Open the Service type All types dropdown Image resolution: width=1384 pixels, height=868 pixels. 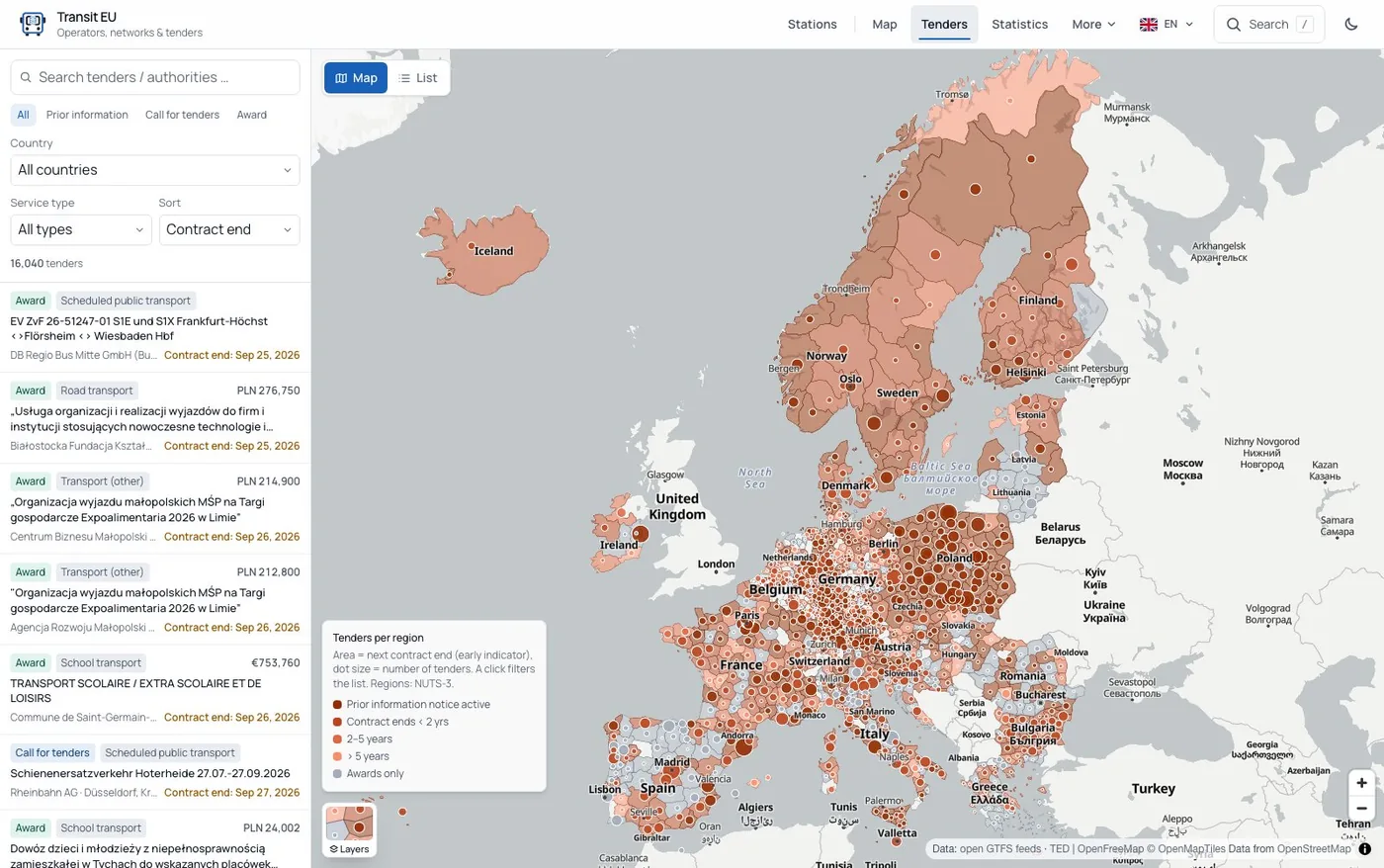tap(81, 229)
